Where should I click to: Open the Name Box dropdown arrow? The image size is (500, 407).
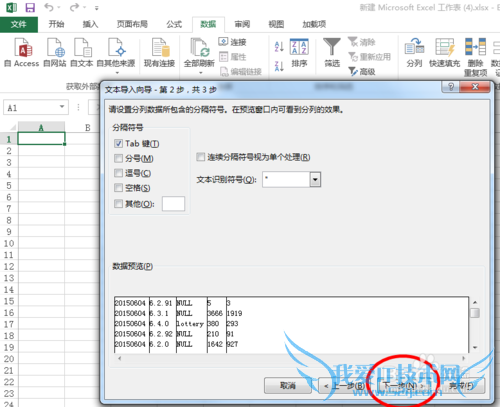click(62, 107)
